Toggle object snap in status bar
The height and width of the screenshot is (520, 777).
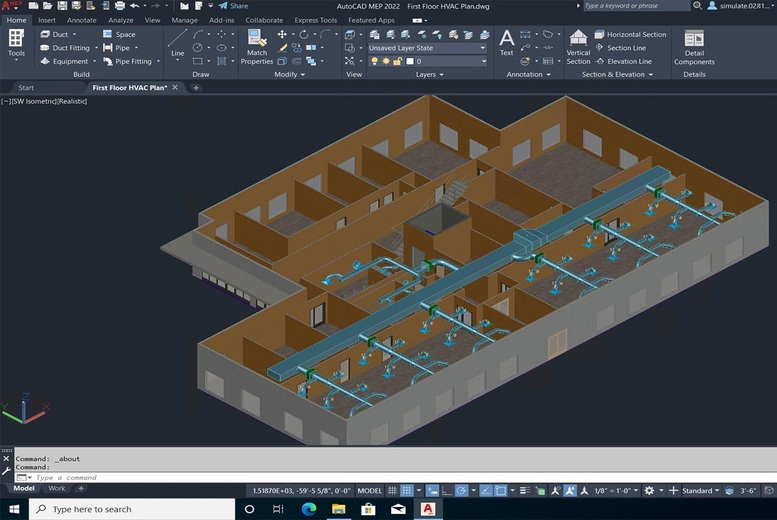tap(500, 491)
